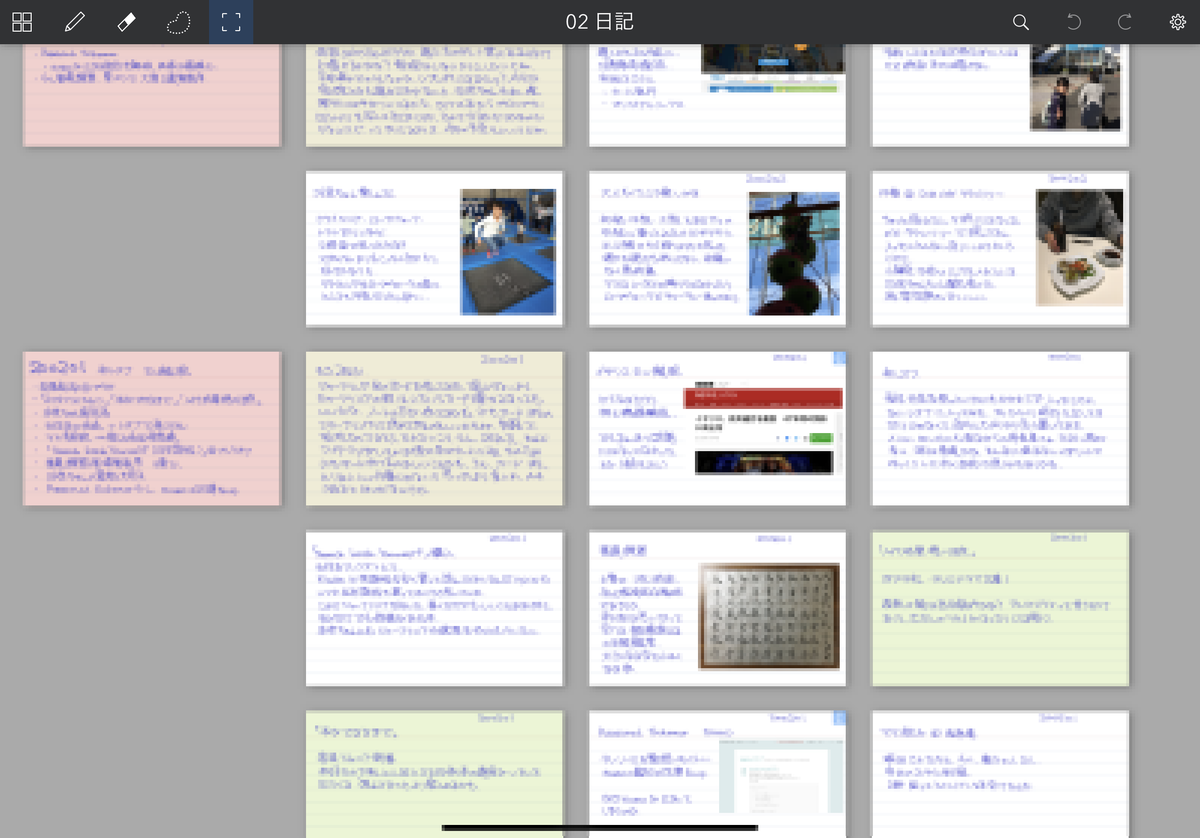Viewport: 1200px width, 838px height.
Task: Toggle the highlighted fullscreen view mode
Action: click(231, 21)
